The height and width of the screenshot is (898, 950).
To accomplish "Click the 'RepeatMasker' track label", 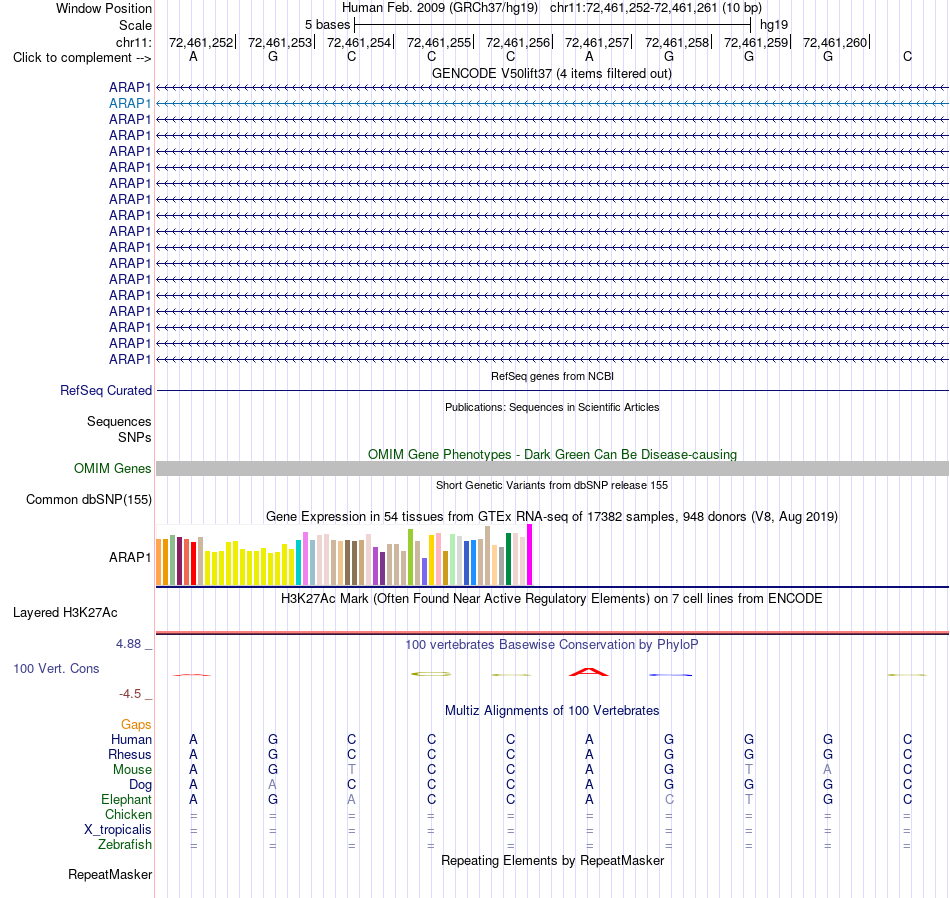I will (110, 874).
